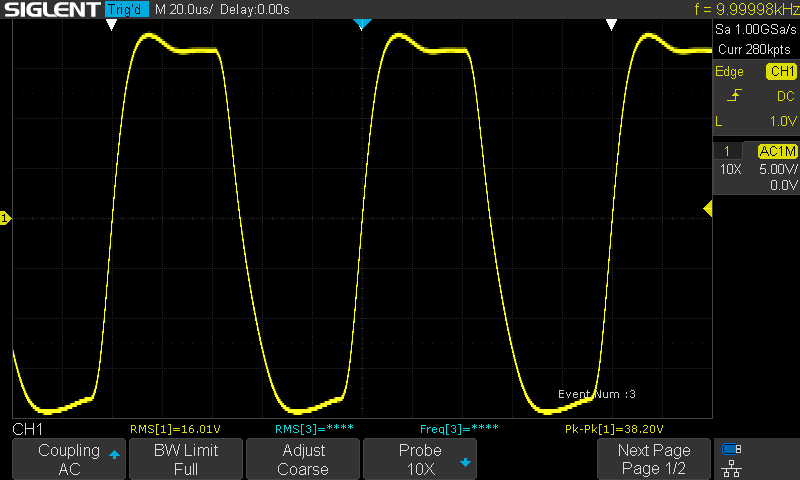Click the SIGLENT logo
This screenshot has width=800, height=480.
52,9
